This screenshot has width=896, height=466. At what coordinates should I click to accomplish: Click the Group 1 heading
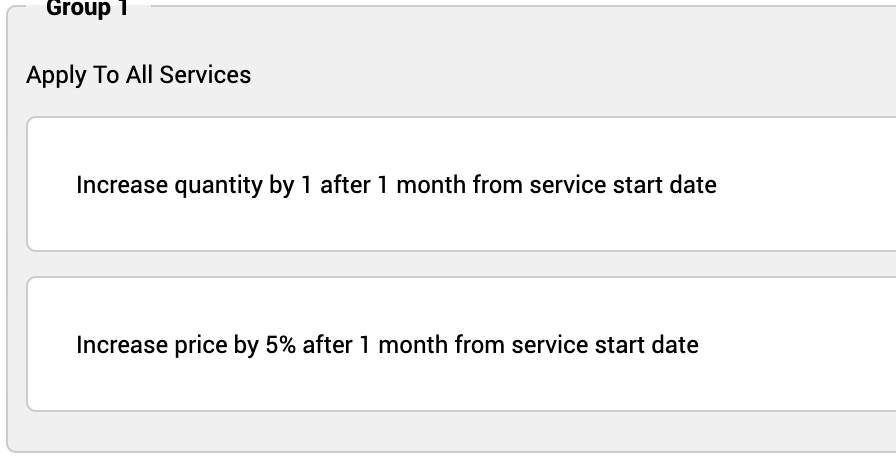(87, 8)
